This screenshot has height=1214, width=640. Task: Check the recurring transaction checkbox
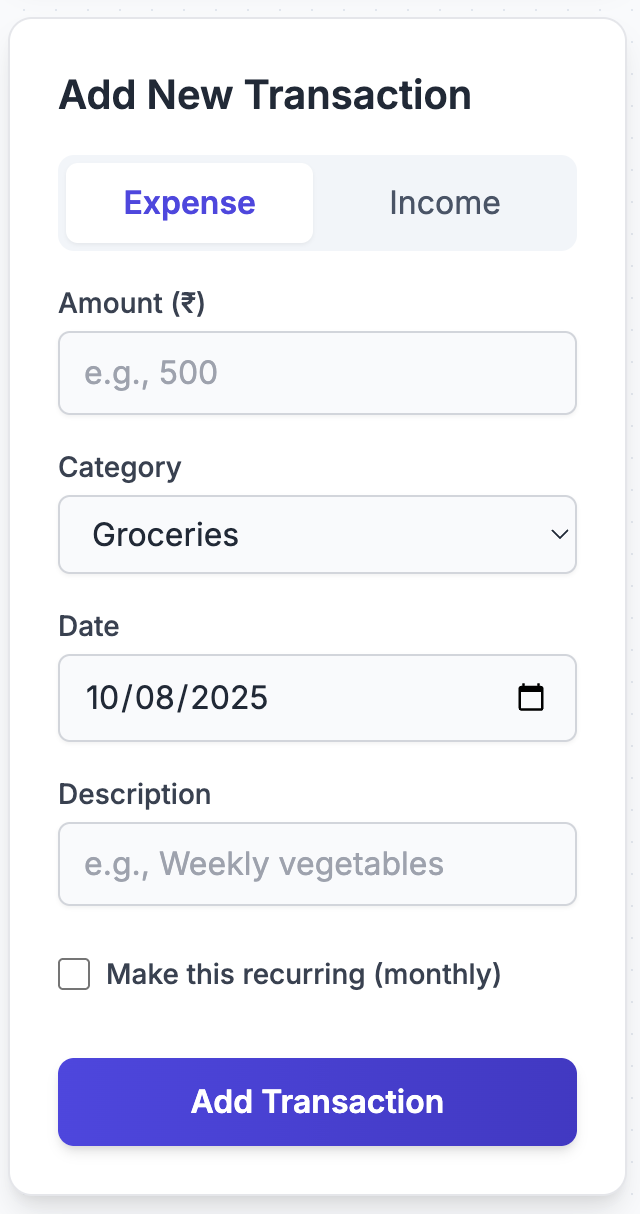point(73,974)
